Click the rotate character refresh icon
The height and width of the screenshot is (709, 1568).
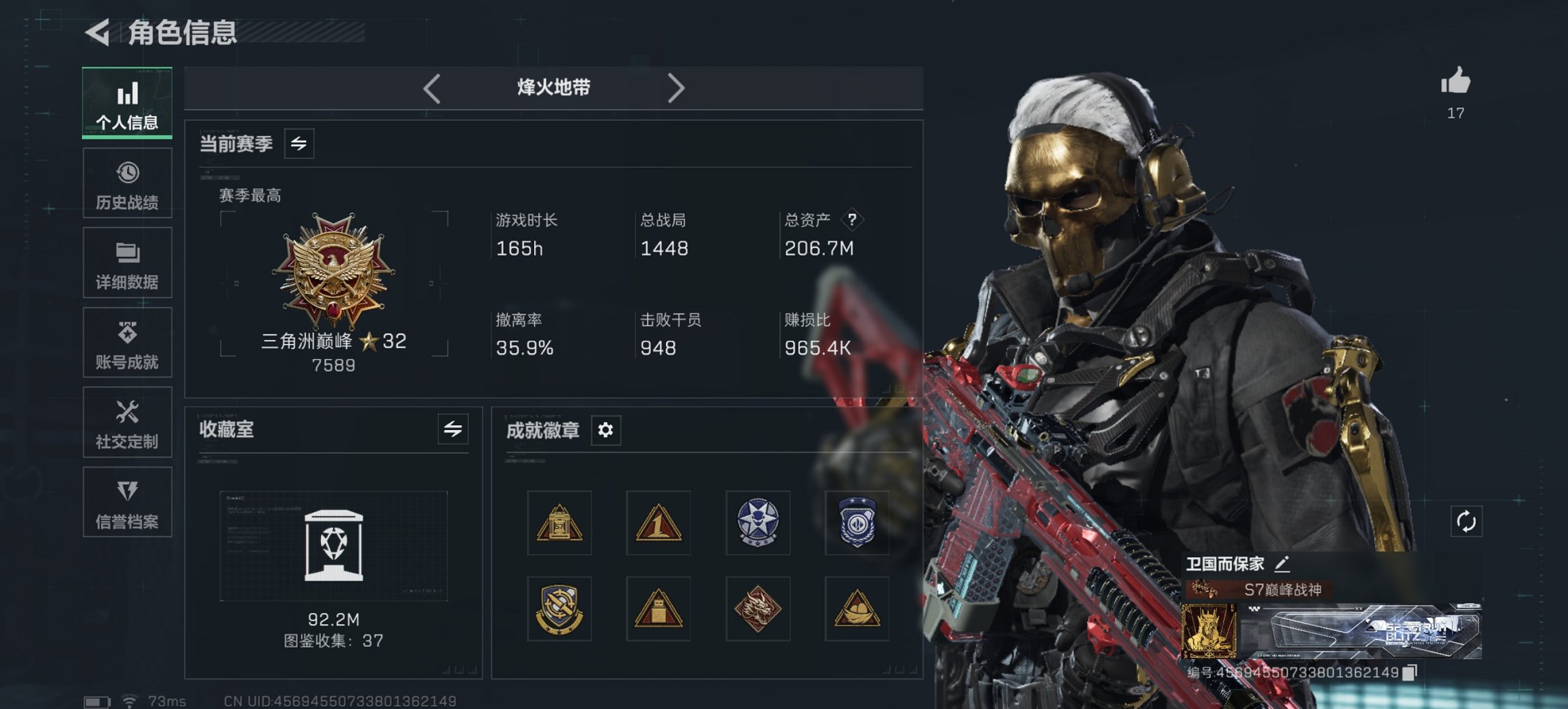tap(1466, 522)
